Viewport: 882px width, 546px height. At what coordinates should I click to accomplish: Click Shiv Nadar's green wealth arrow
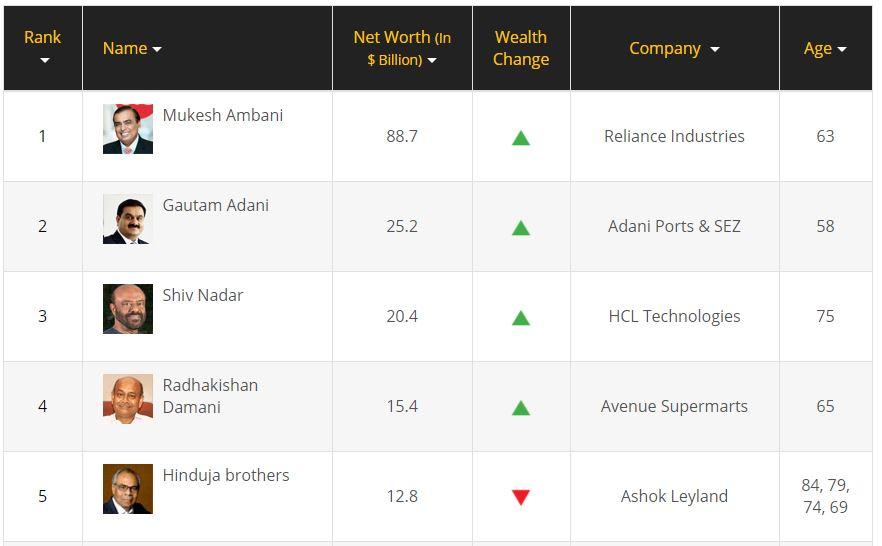pos(520,318)
